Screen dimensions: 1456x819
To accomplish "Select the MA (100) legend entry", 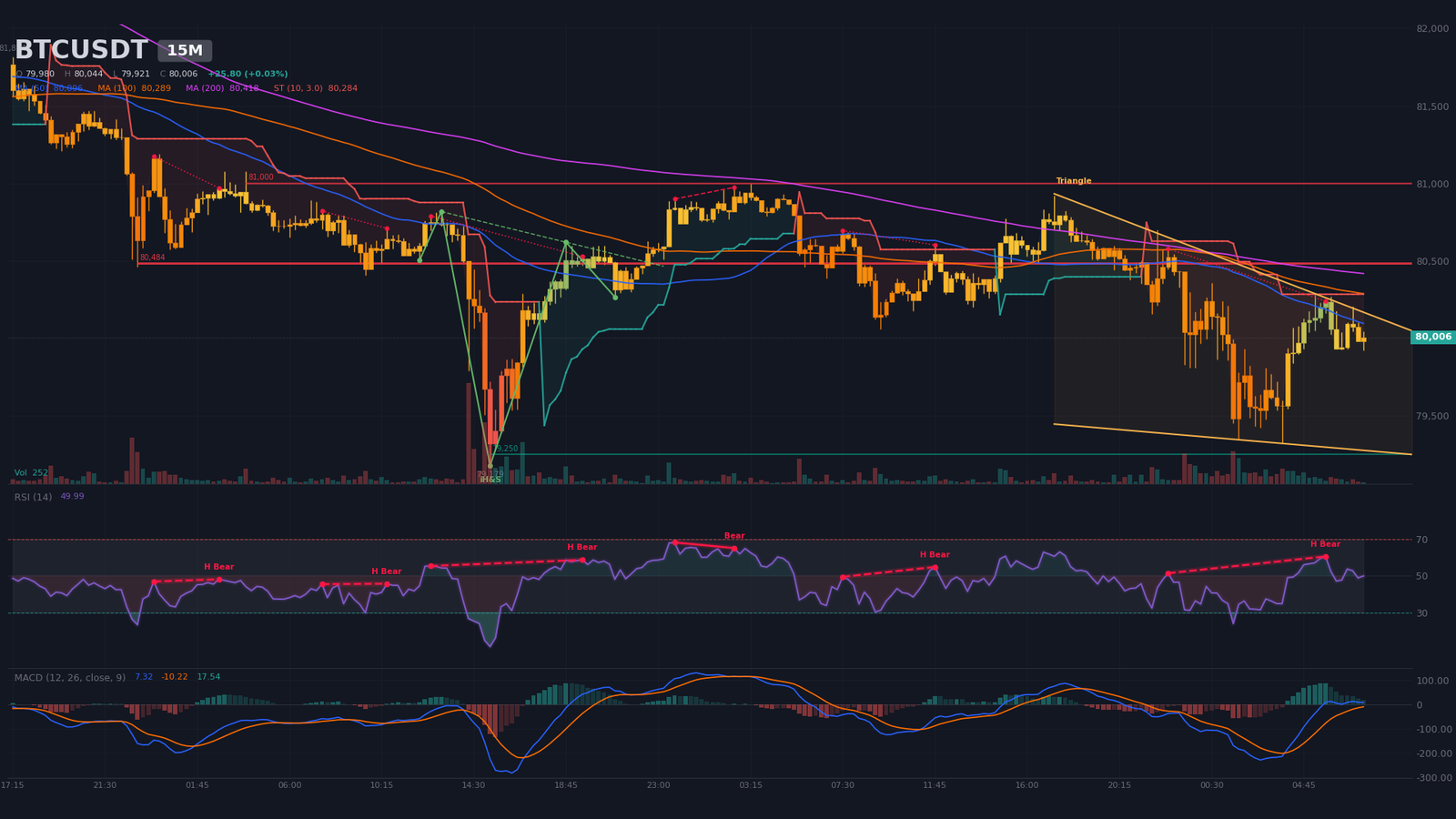I will (x=134, y=88).
